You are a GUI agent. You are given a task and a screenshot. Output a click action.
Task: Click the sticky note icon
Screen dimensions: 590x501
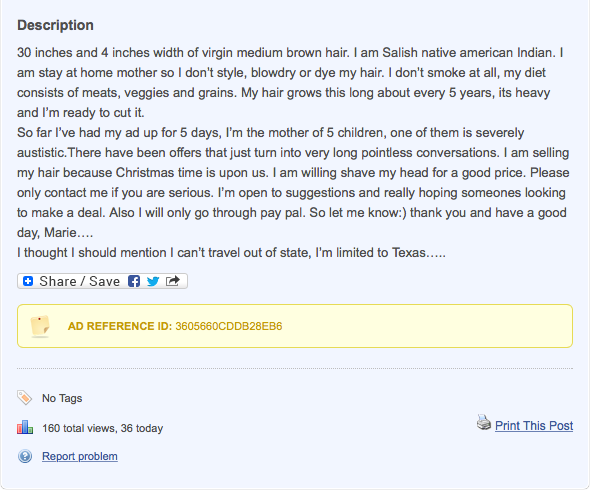point(40,326)
